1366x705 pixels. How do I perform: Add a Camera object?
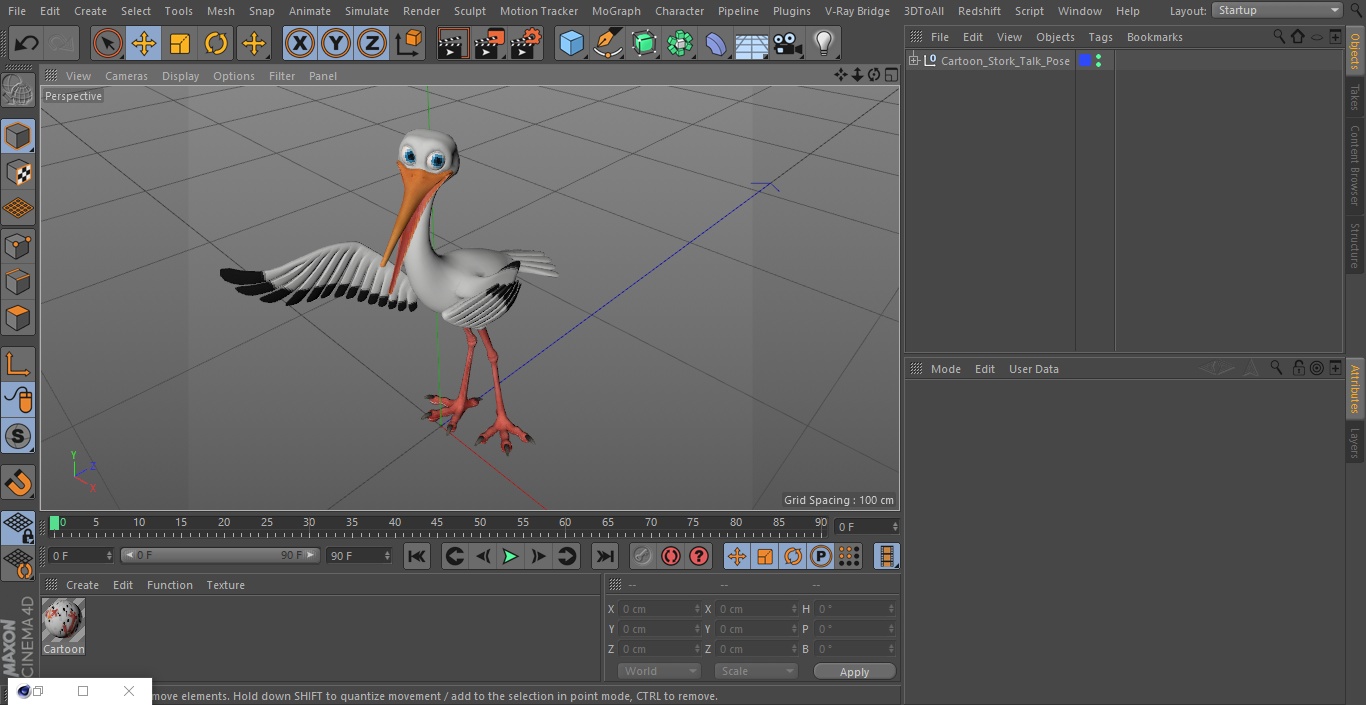pos(788,43)
